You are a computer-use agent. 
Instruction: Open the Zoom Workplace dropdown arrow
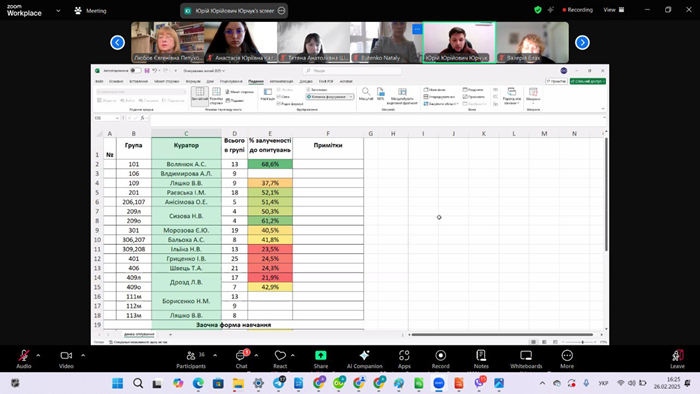58,11
